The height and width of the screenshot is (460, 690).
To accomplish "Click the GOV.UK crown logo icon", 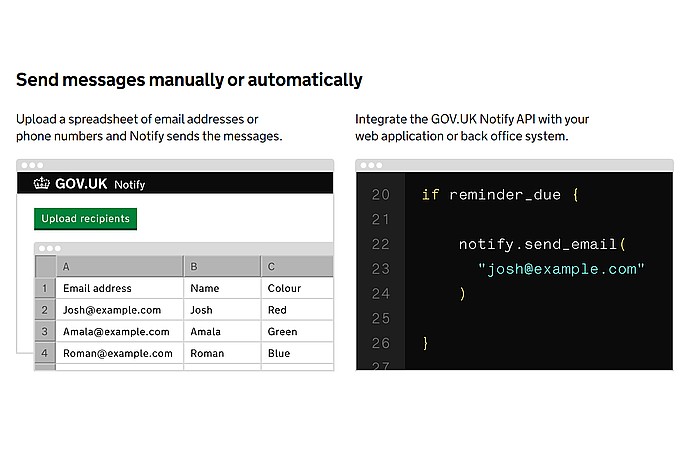I will click(x=42, y=183).
